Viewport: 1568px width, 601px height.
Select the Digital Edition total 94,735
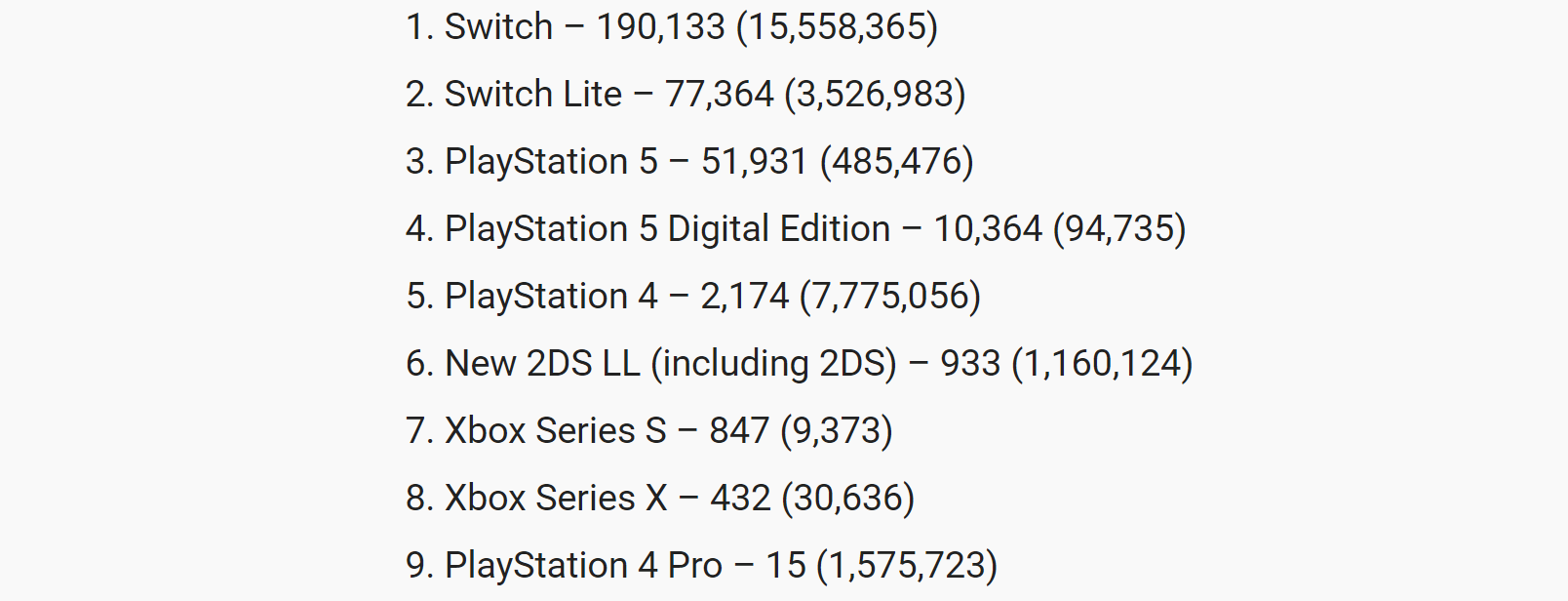click(1120, 228)
